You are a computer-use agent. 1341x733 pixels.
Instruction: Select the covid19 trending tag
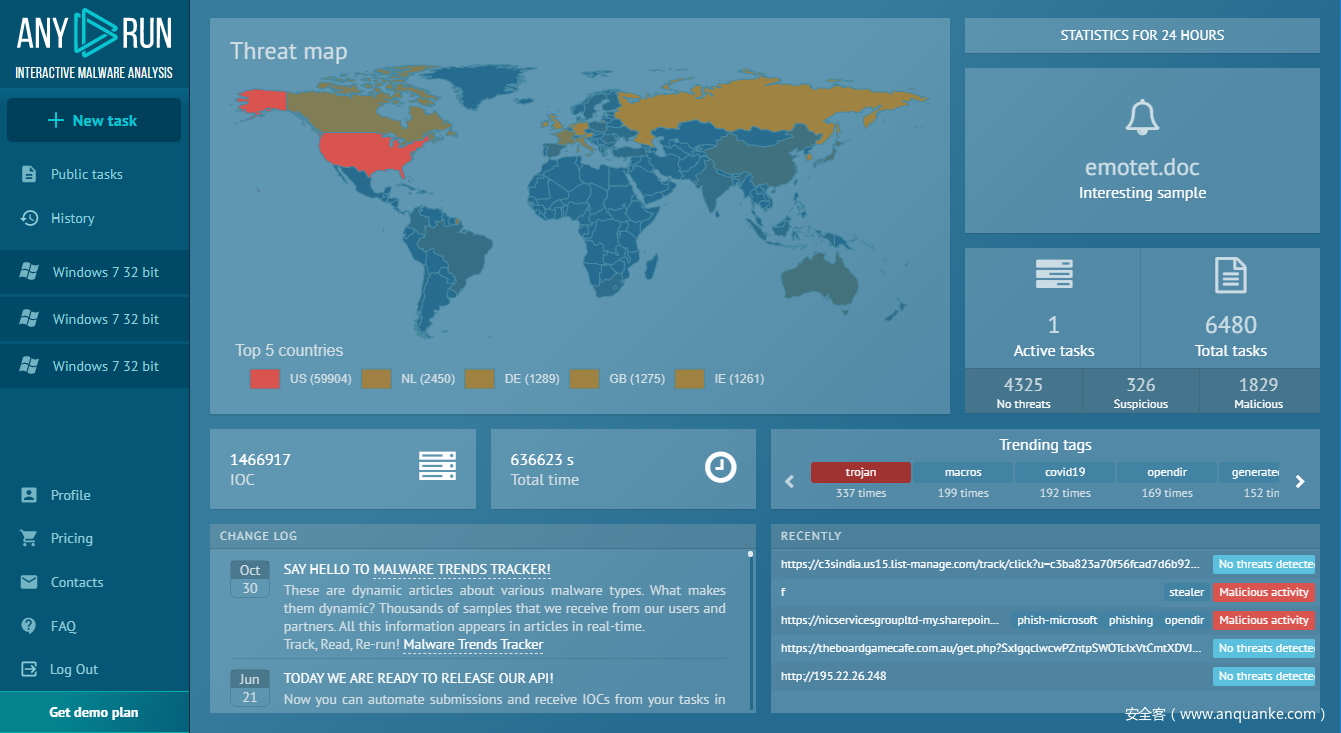point(1065,472)
